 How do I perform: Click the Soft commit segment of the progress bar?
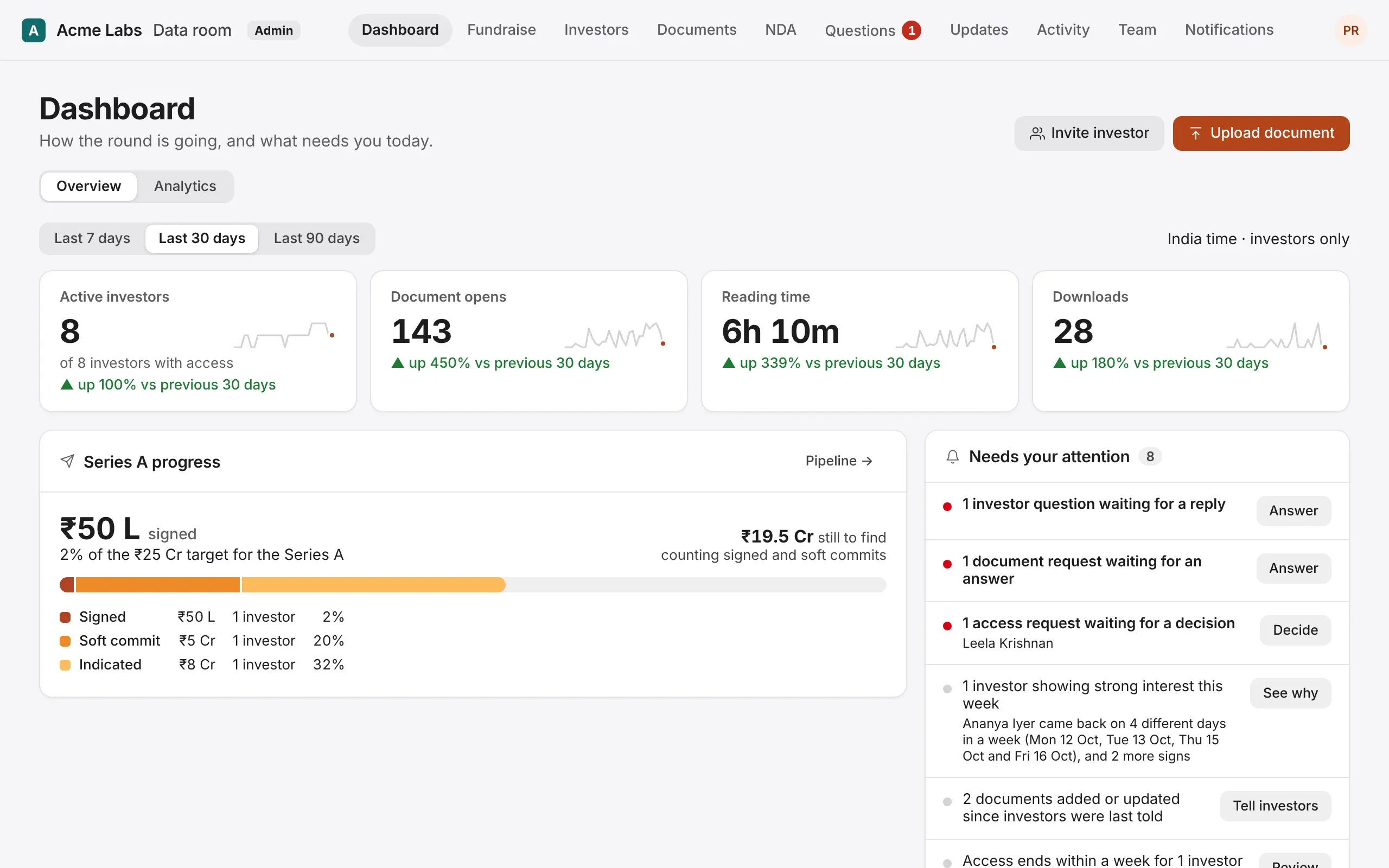[x=158, y=585]
